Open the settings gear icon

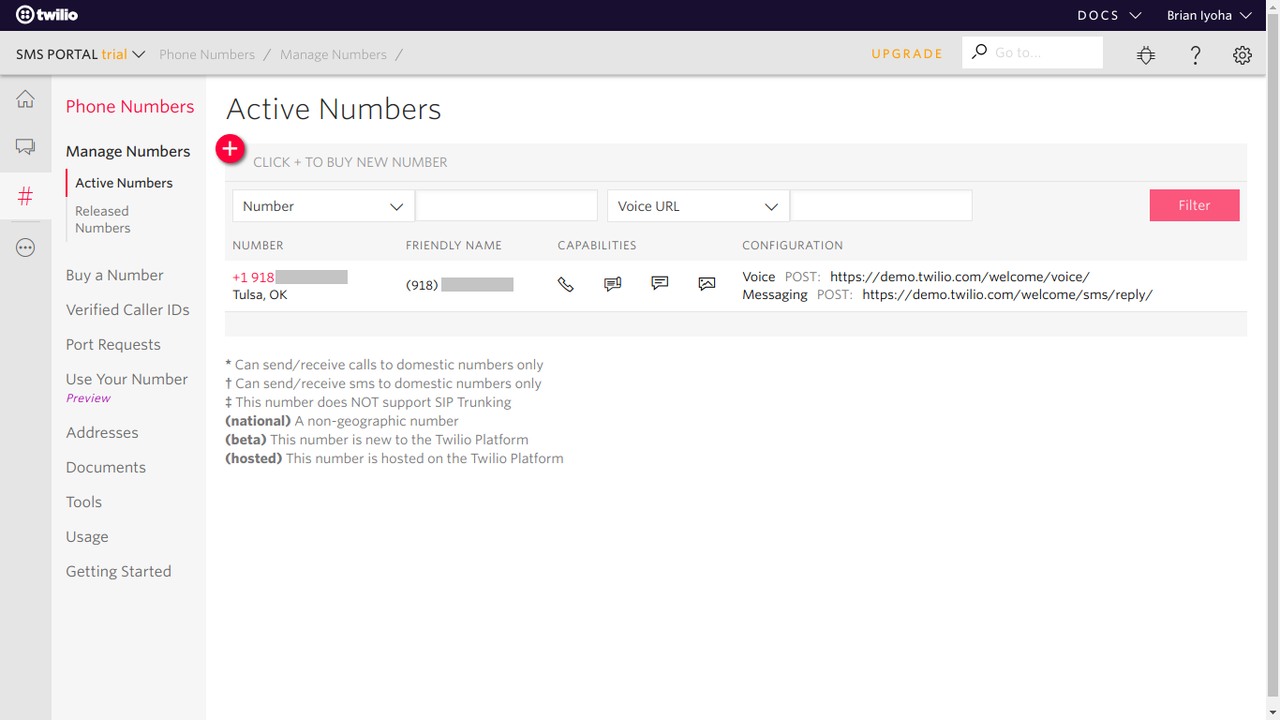[x=1242, y=55]
